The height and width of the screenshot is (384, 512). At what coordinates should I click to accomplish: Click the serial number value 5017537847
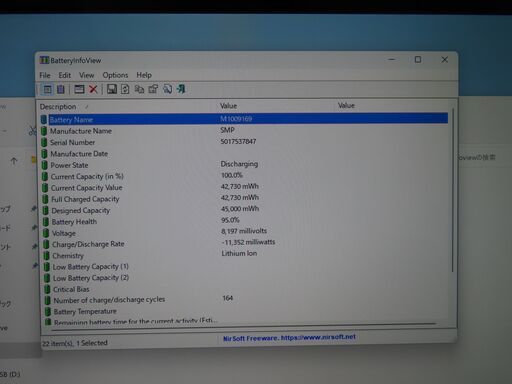click(x=238, y=141)
